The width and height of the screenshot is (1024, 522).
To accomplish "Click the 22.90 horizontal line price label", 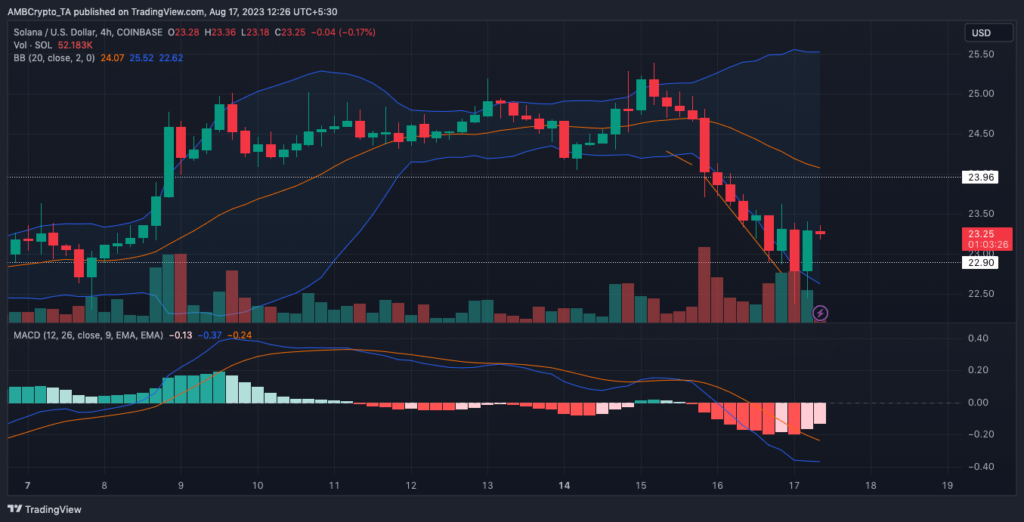I will click(981, 263).
